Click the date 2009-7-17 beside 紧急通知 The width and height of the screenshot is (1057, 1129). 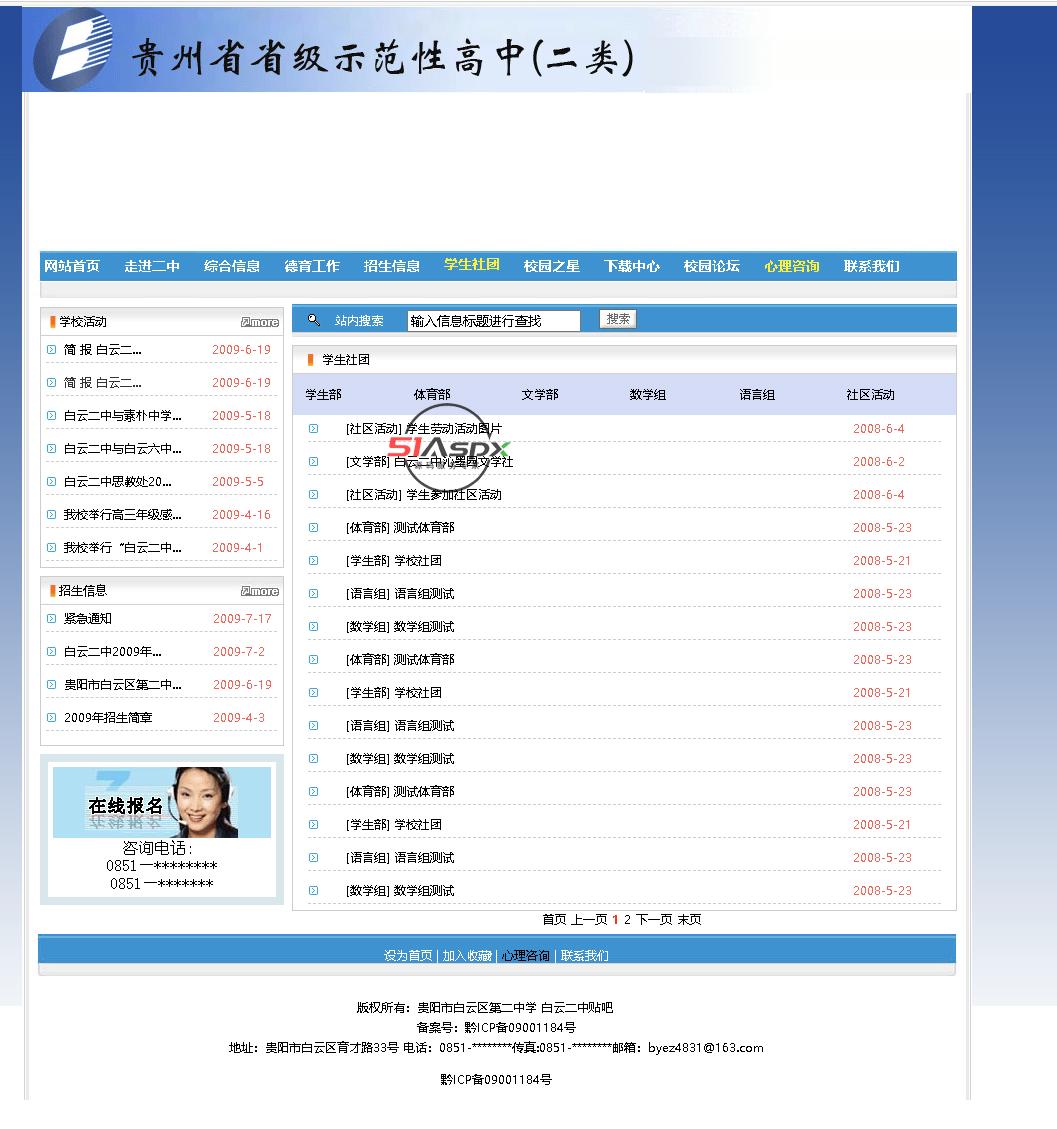[242, 619]
